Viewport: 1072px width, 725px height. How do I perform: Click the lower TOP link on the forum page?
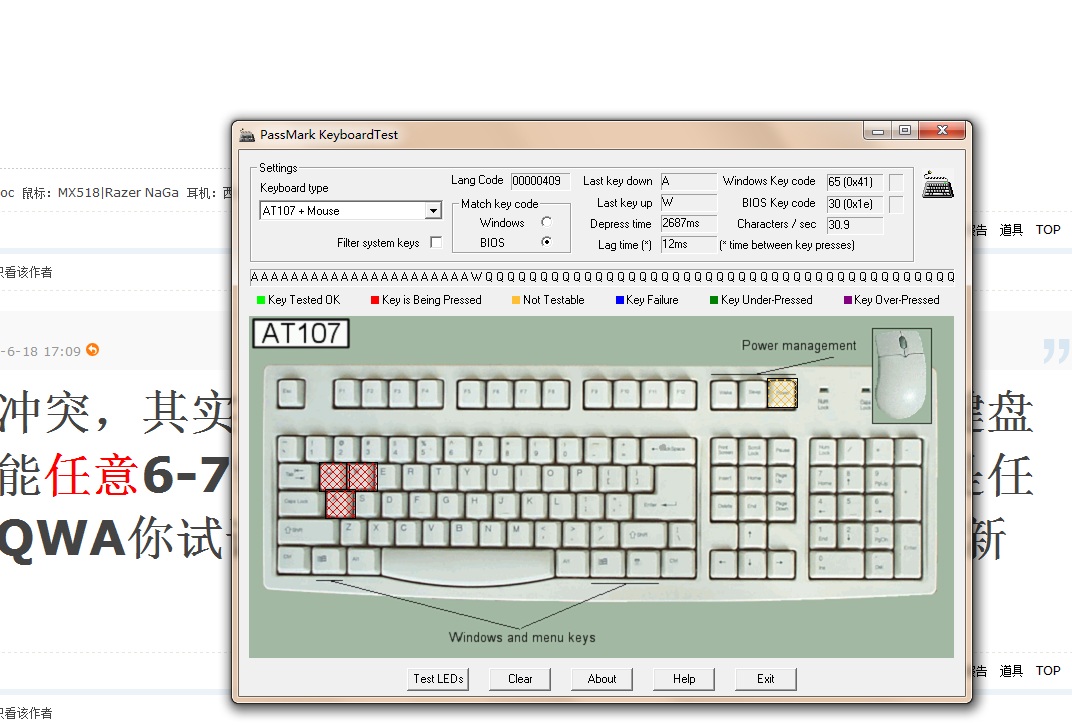[1048, 671]
